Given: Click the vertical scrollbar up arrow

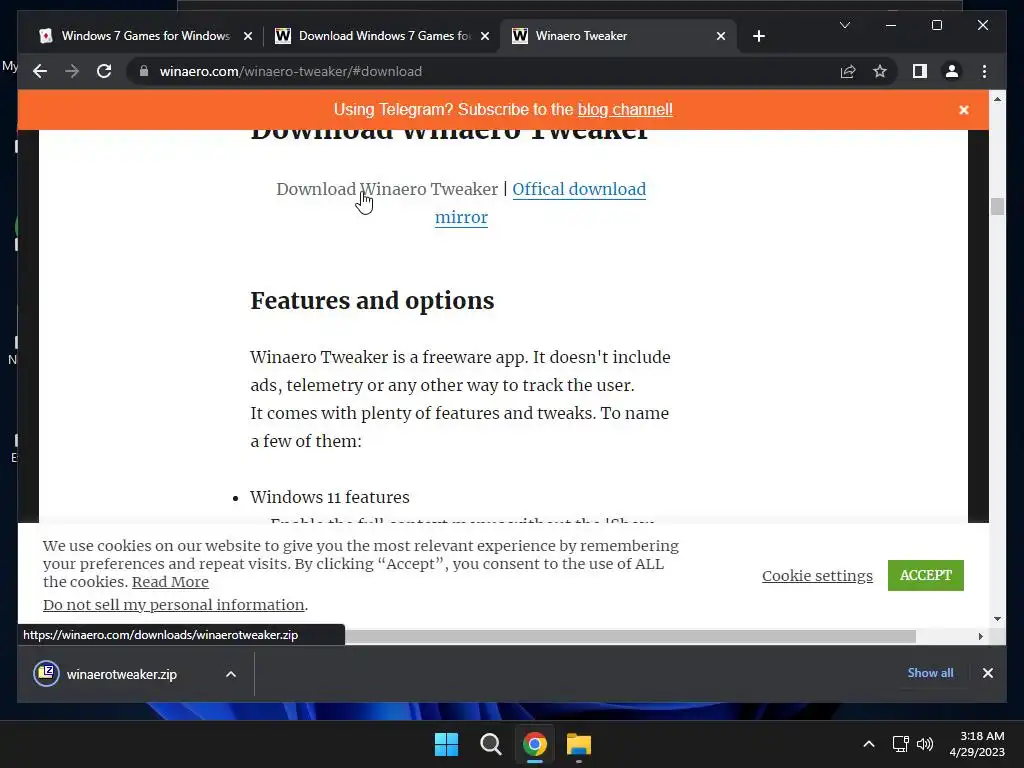Looking at the screenshot, I should click(997, 99).
